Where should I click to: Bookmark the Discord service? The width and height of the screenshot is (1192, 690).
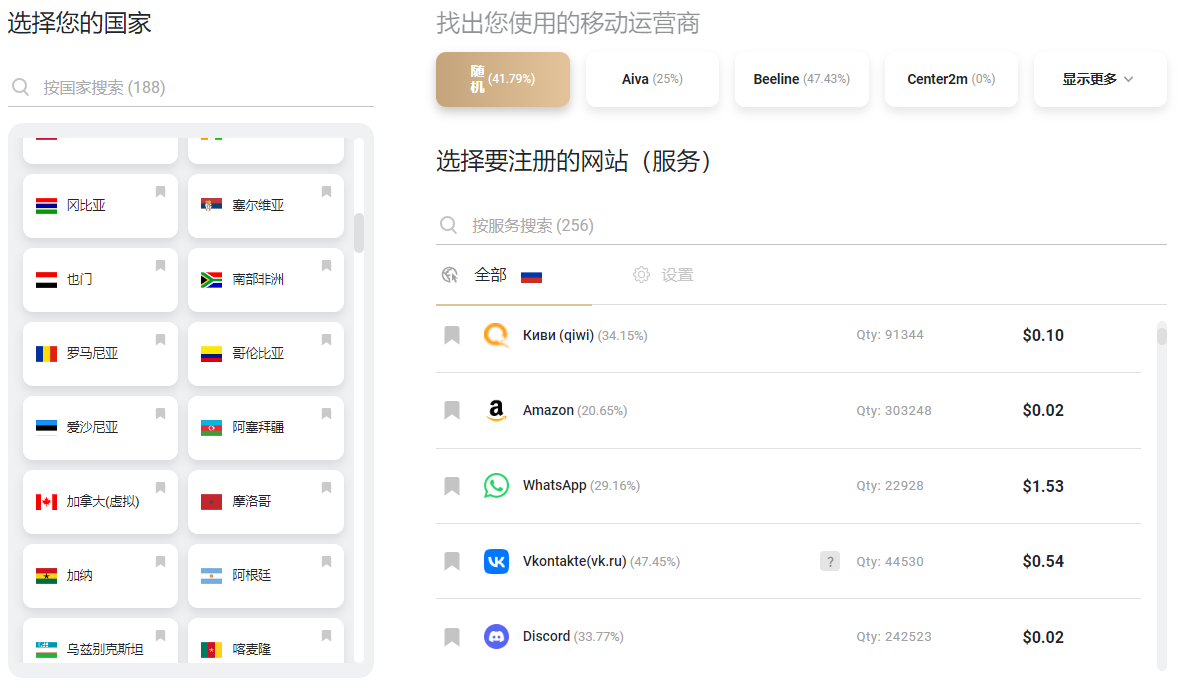coord(452,637)
